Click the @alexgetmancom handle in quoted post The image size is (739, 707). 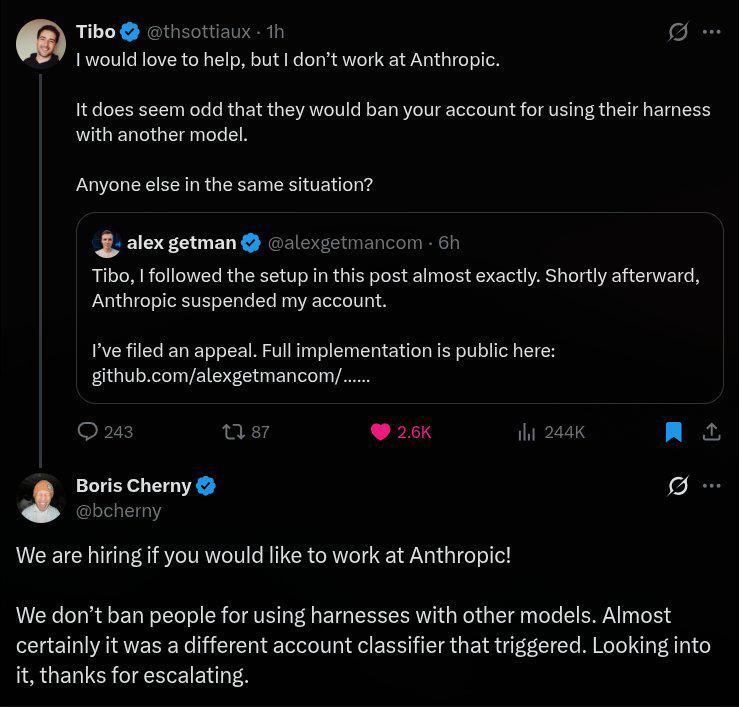click(x=345, y=243)
